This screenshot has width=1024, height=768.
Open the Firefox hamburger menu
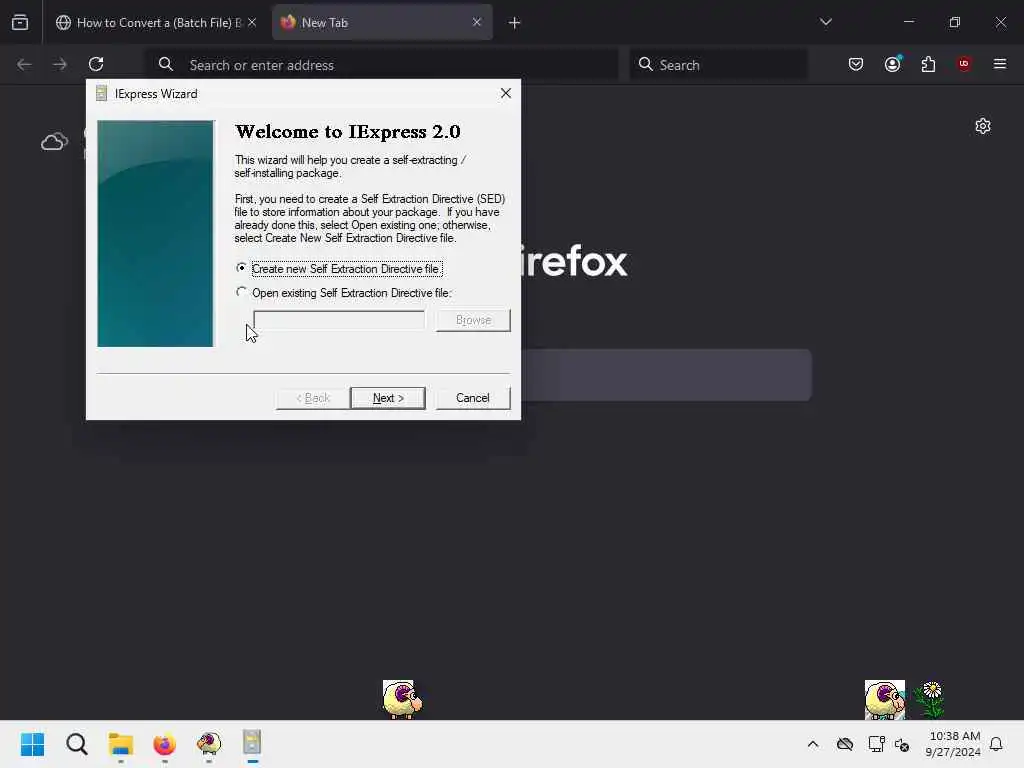tap(1000, 64)
